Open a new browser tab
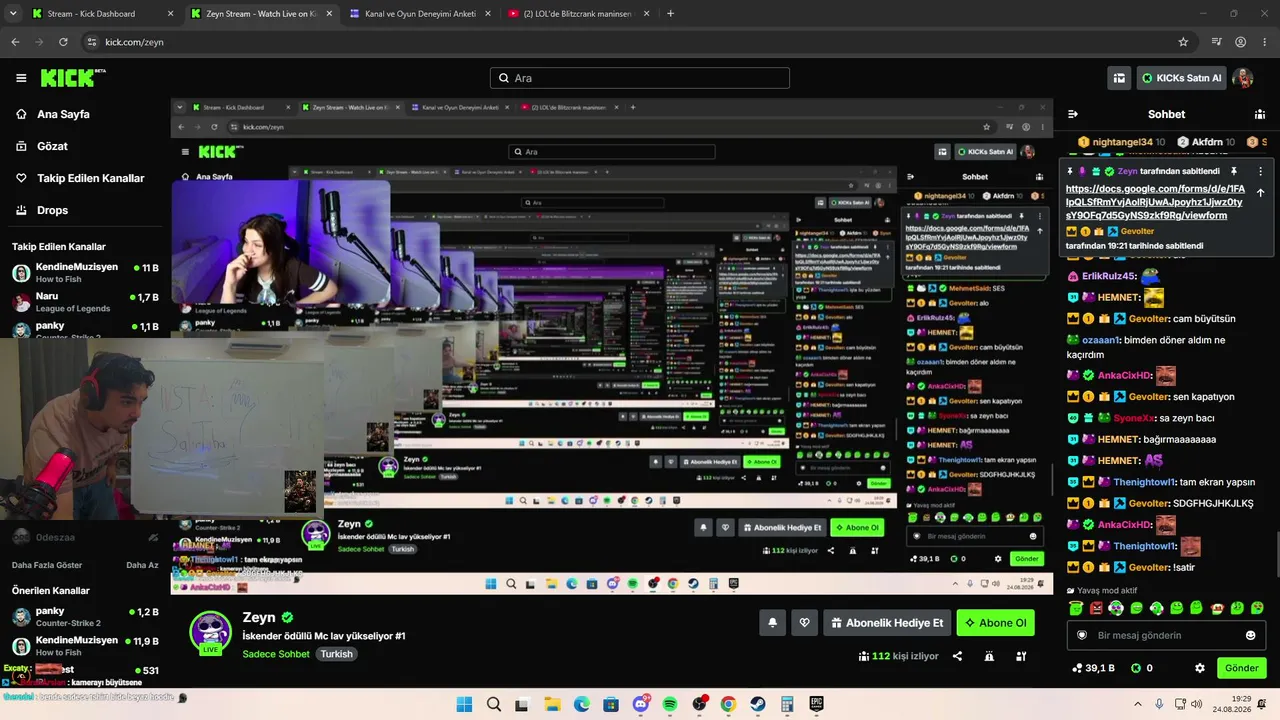Screen dimensions: 1280x720 pyautogui.click(x=670, y=14)
